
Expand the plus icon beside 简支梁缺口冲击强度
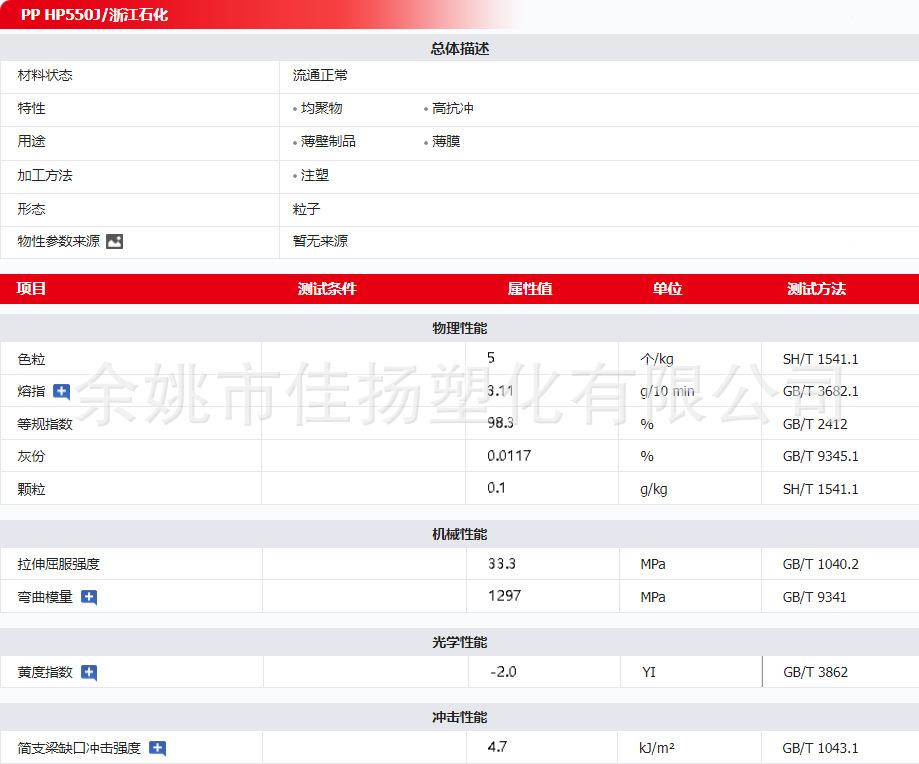coord(157,748)
